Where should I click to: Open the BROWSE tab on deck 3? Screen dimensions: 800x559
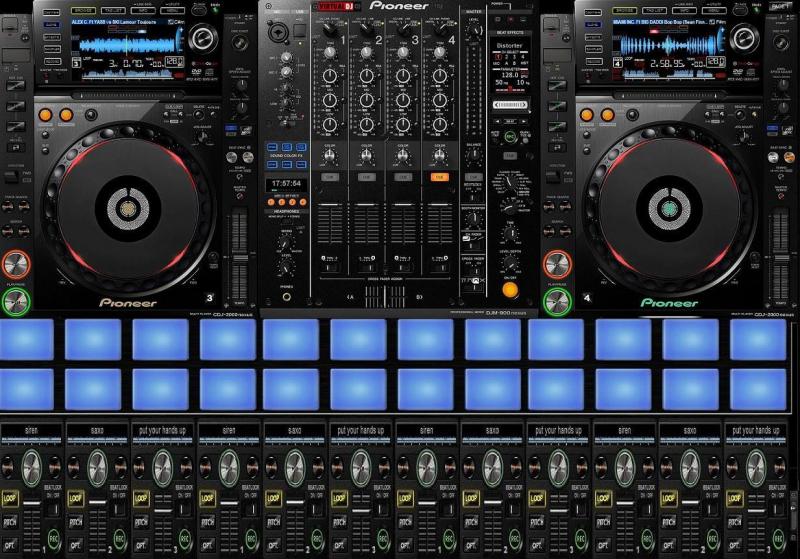tap(84, 10)
